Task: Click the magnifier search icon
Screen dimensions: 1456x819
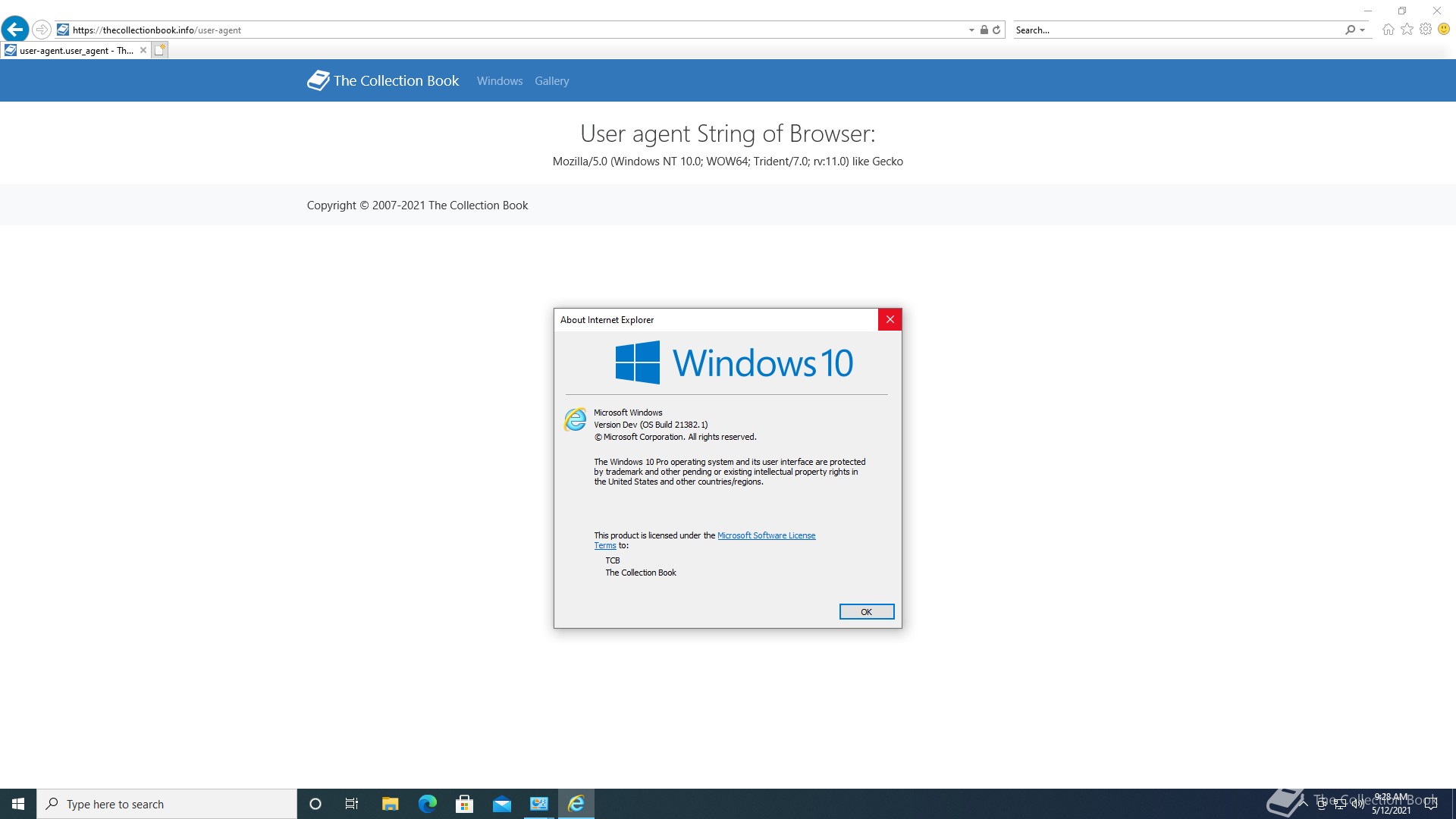Action: (1350, 30)
